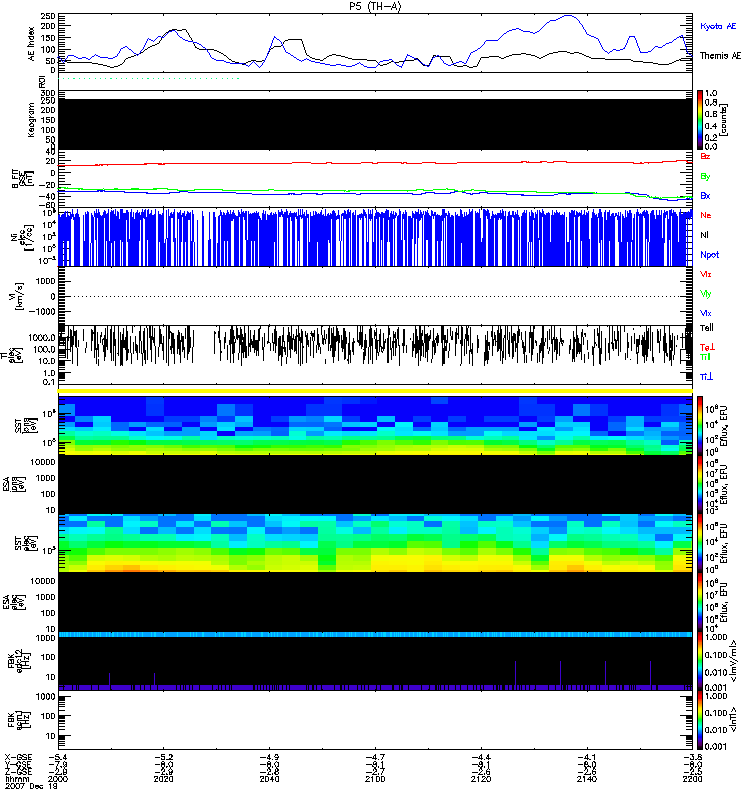Click the FBK nT color bar at bottom
750x800 pixels.
[x=701, y=720]
